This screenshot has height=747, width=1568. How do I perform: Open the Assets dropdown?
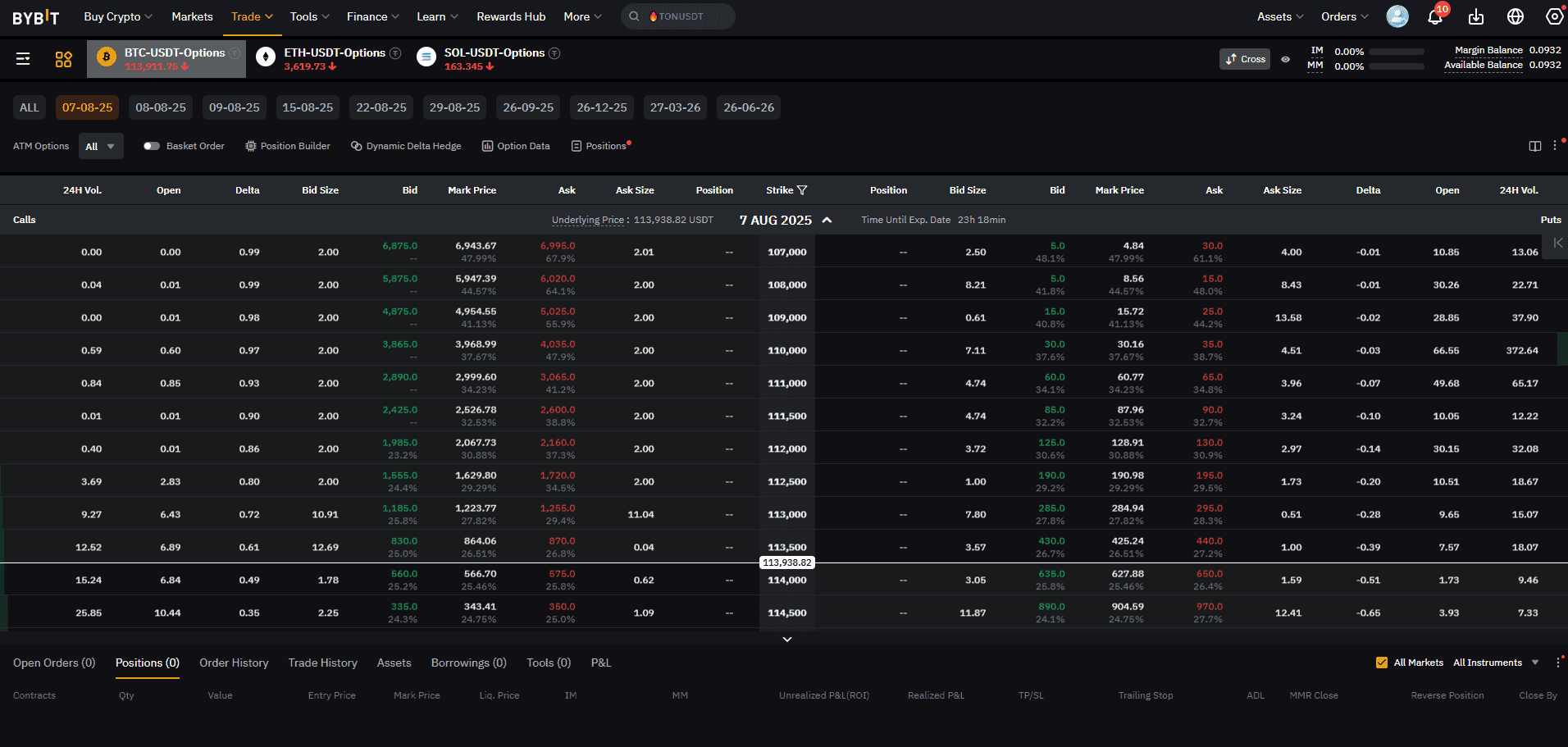tap(1280, 16)
